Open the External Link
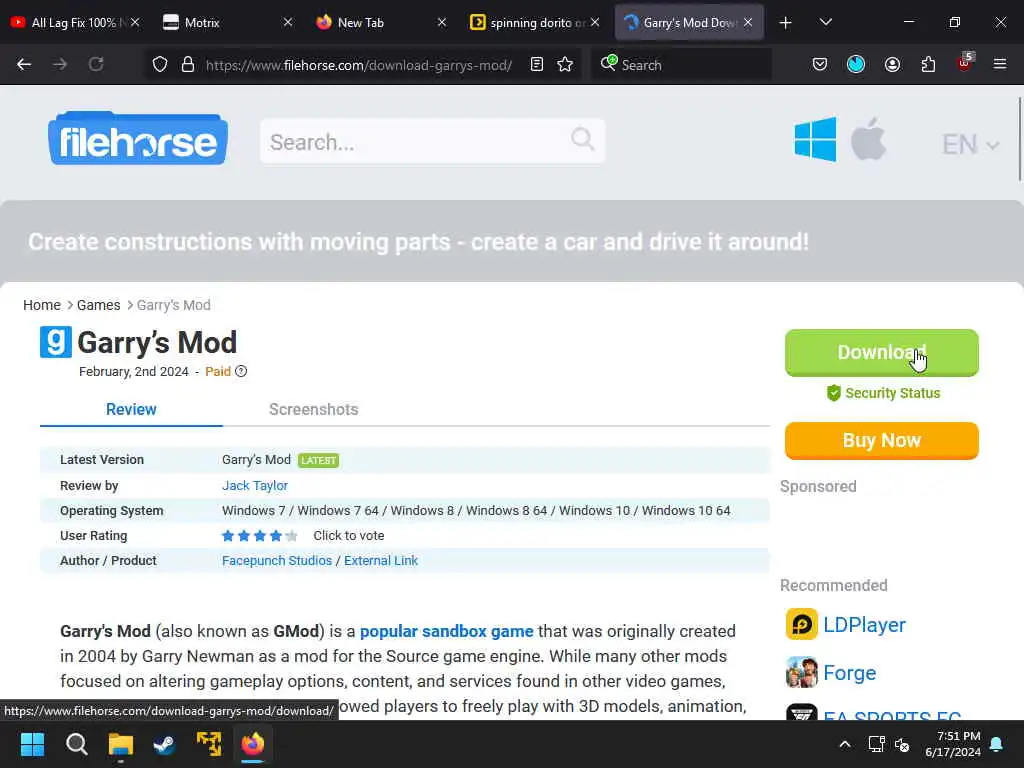This screenshot has height=768, width=1024. click(x=381, y=561)
